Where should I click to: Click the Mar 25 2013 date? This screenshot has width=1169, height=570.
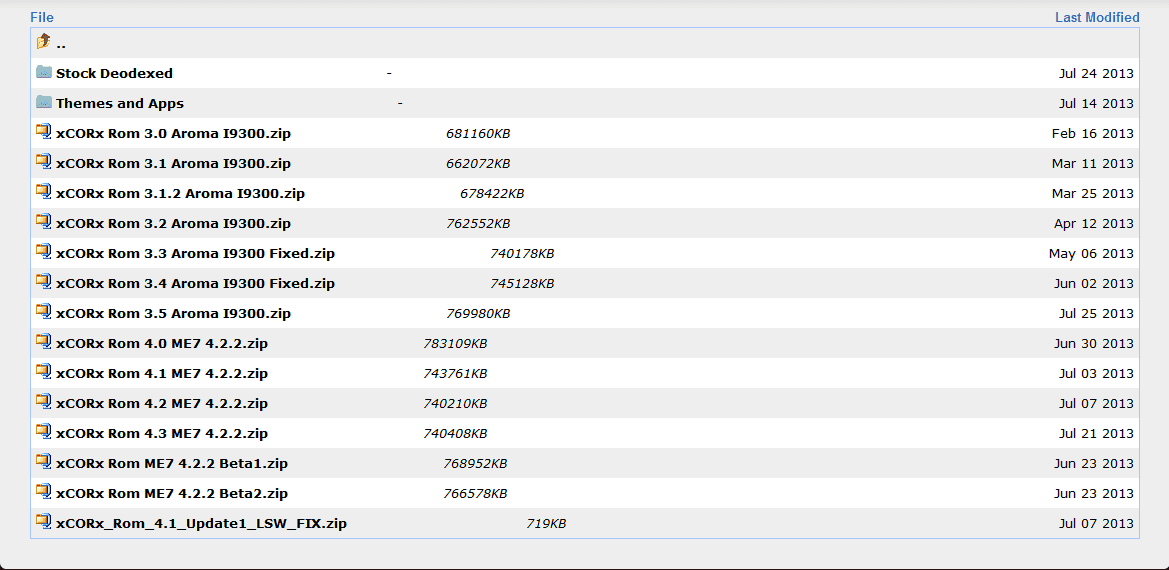[1092, 193]
